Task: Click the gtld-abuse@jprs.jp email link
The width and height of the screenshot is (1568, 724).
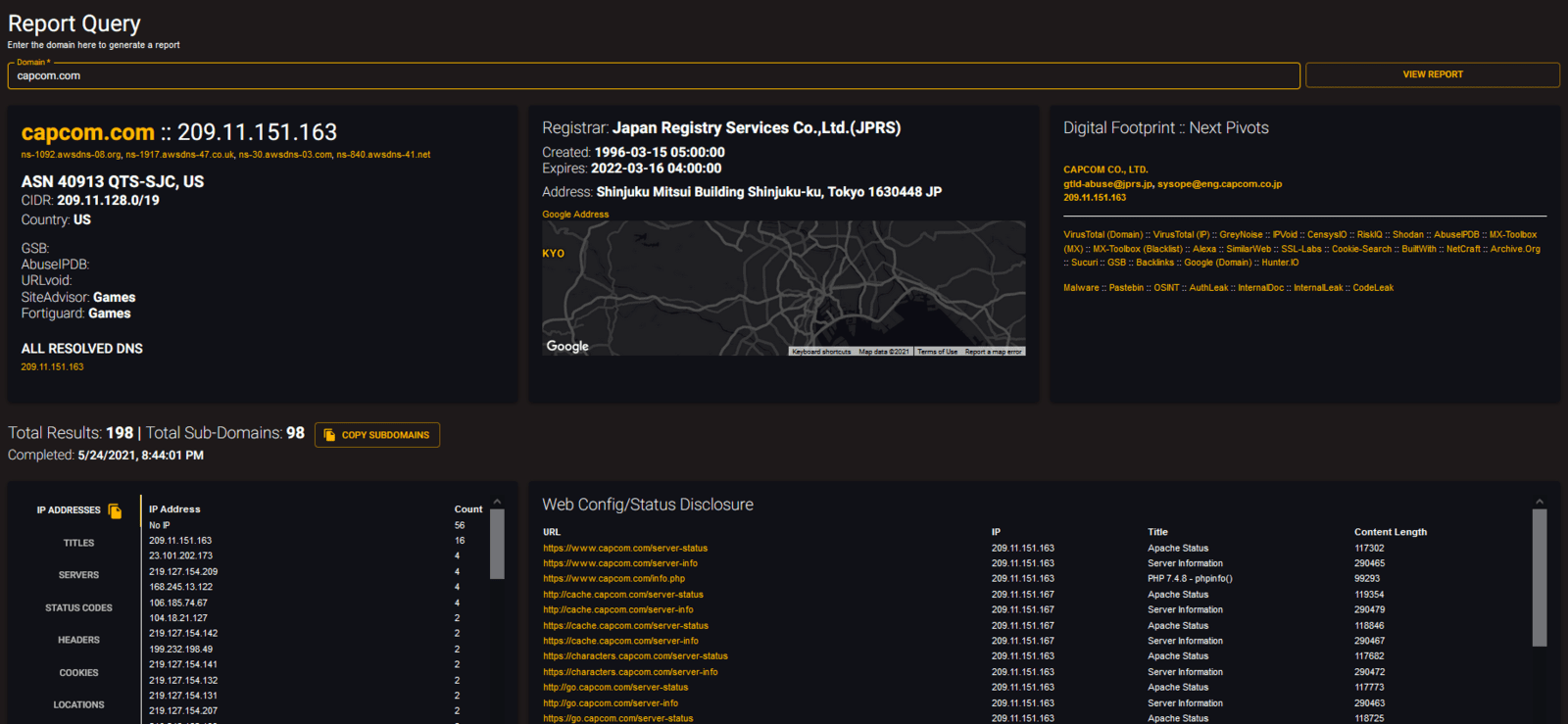Action: point(1107,184)
